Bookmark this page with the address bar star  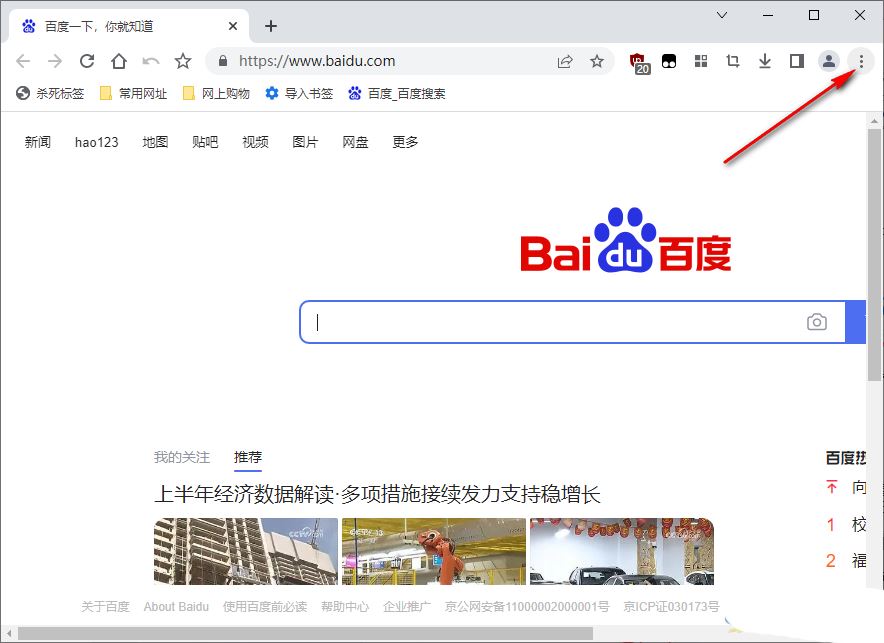pyautogui.click(x=597, y=61)
